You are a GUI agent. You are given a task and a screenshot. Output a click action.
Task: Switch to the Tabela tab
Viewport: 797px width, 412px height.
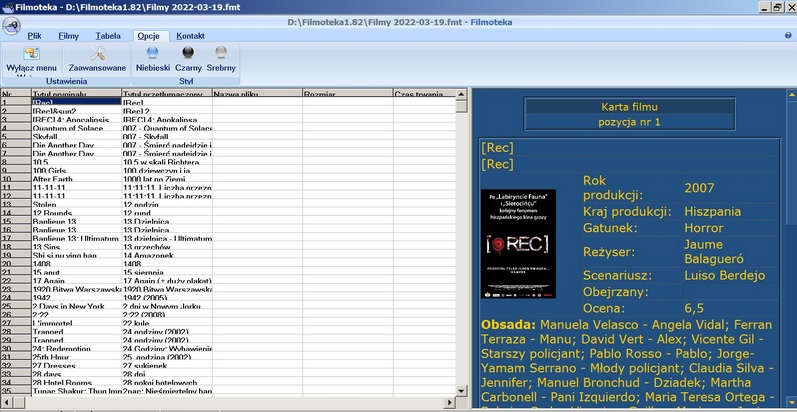(108, 36)
